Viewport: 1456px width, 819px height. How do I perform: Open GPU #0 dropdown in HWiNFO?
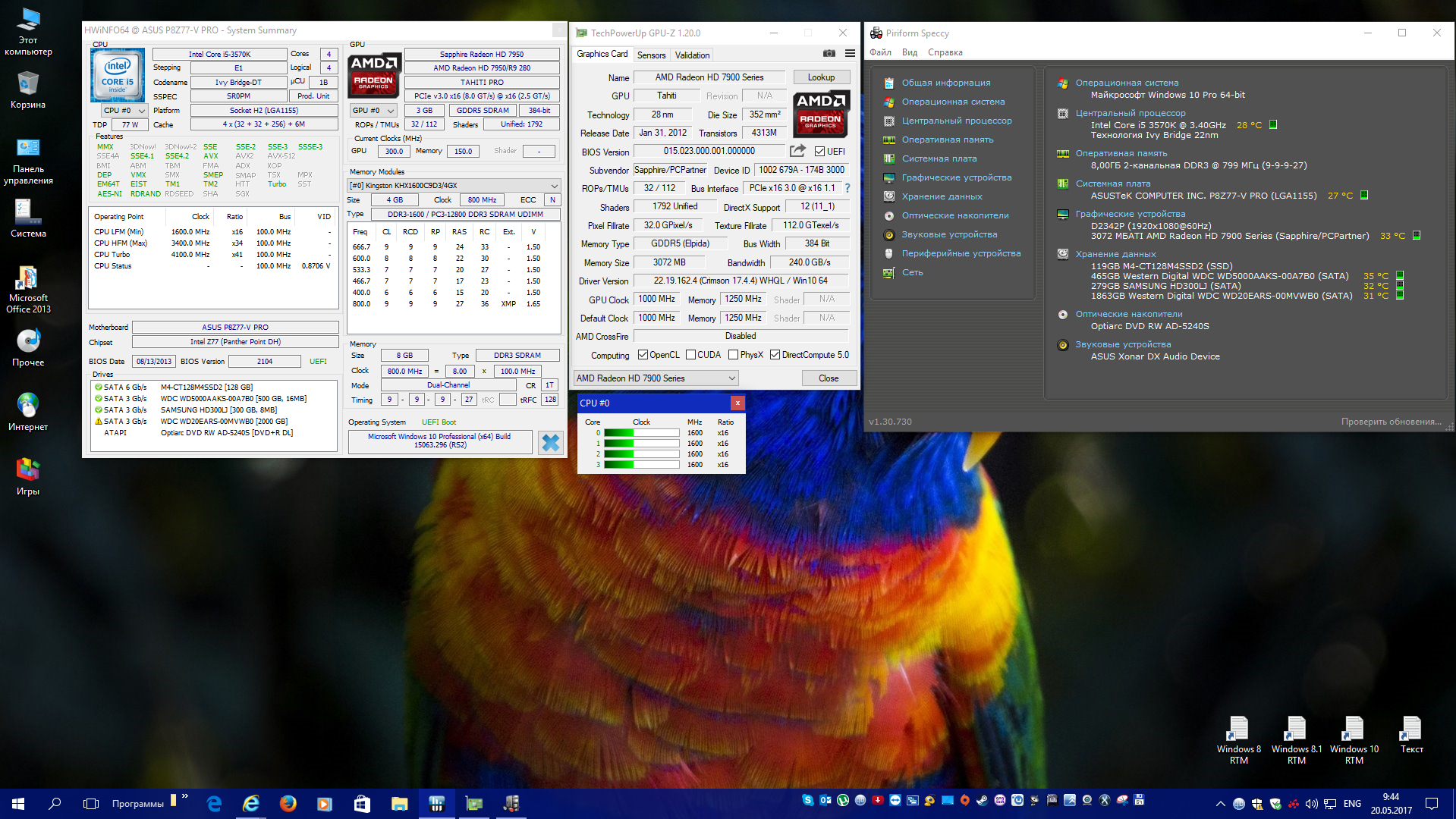click(373, 111)
